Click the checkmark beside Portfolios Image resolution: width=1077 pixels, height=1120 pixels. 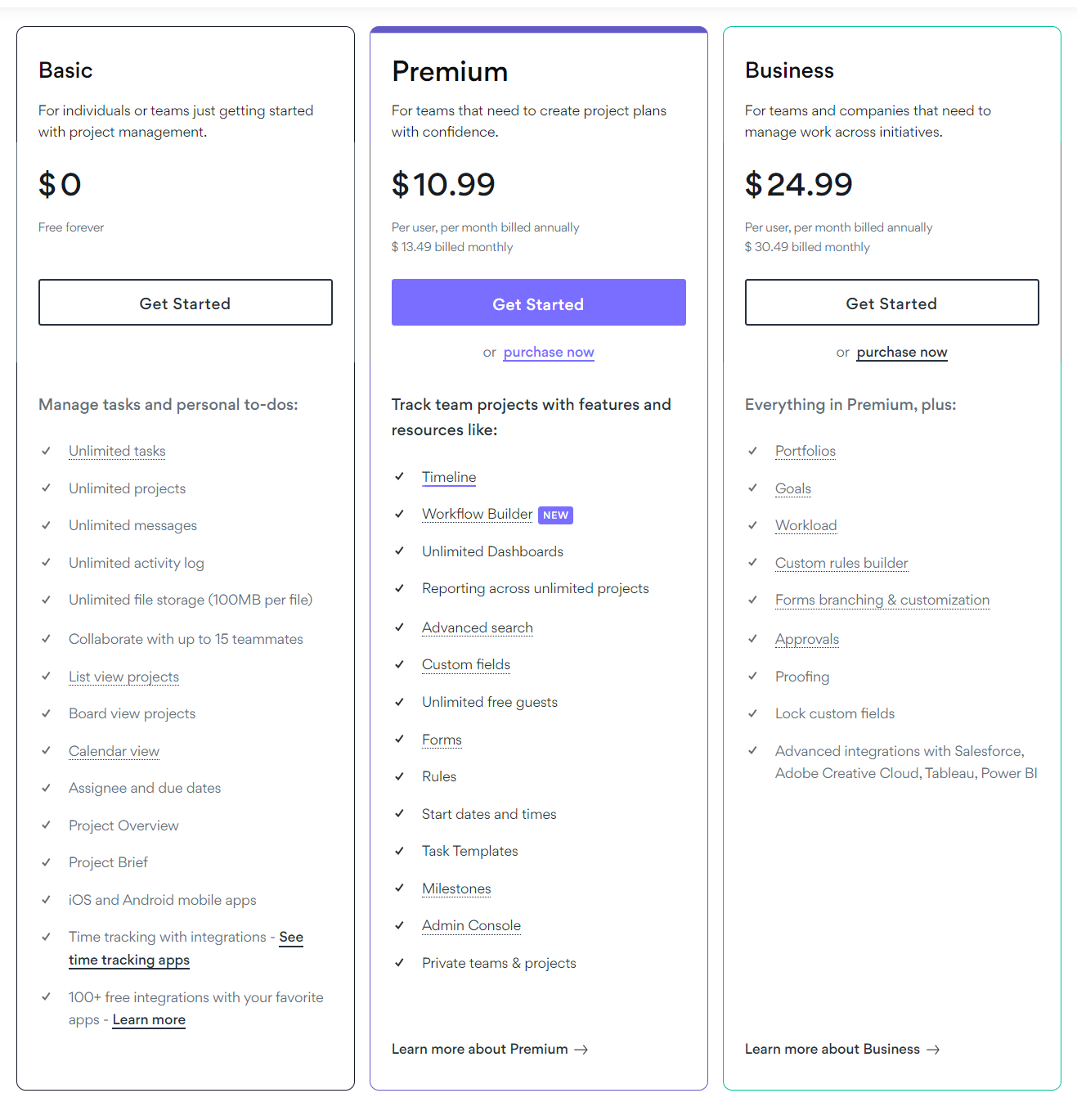tap(753, 451)
